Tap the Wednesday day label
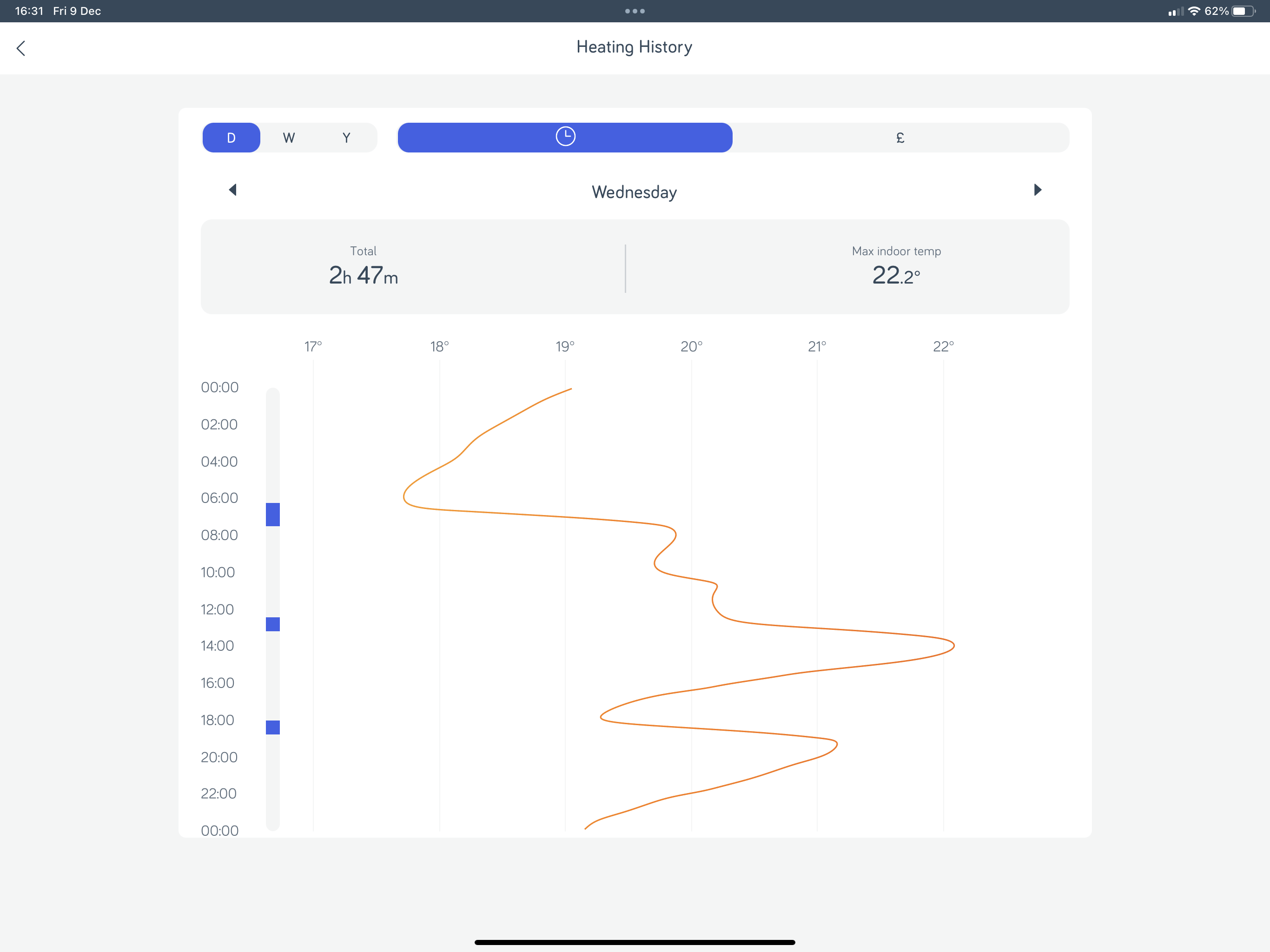Viewport: 1270px width, 952px height. click(x=635, y=192)
